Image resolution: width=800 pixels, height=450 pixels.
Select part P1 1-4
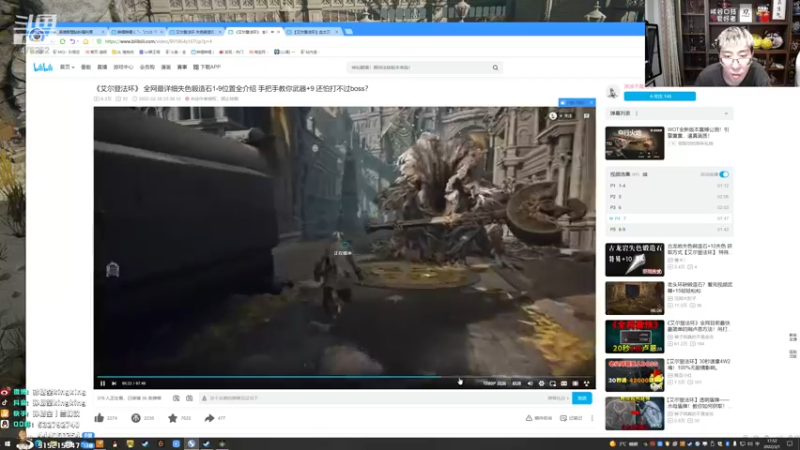click(669, 186)
